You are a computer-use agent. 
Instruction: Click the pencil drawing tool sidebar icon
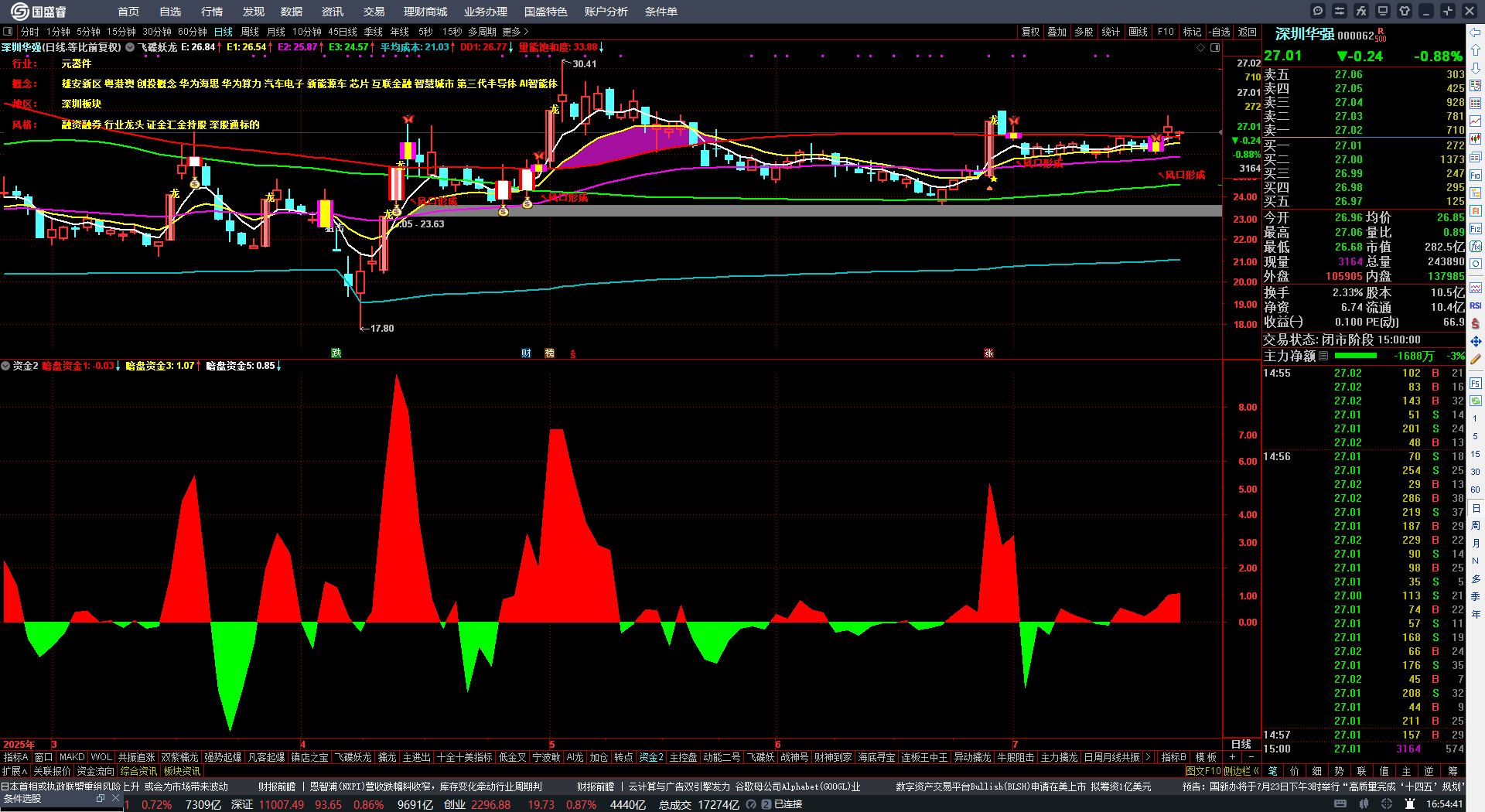pos(1476,359)
